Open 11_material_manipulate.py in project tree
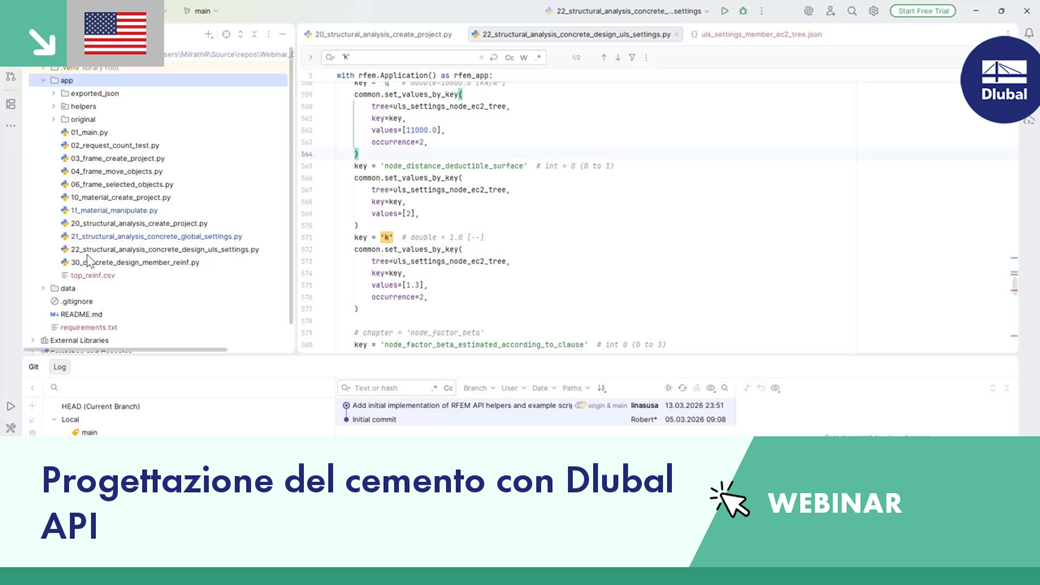The image size is (1040, 585). (114, 210)
